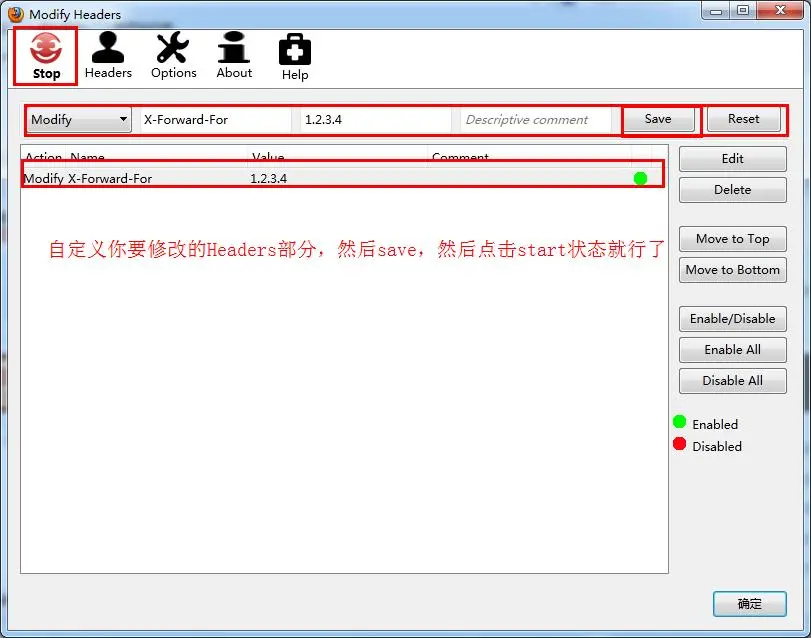Screen dimensions: 811x638
Task: Click the Stop toolbar icon
Action: (46, 56)
